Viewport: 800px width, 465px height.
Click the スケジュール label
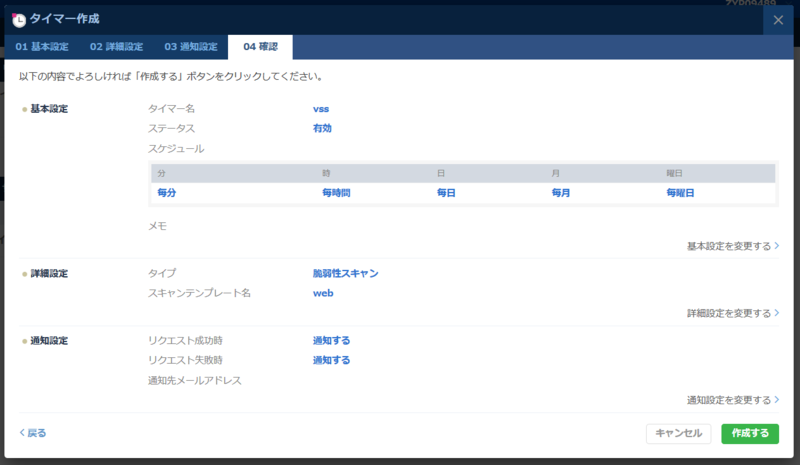coord(176,149)
